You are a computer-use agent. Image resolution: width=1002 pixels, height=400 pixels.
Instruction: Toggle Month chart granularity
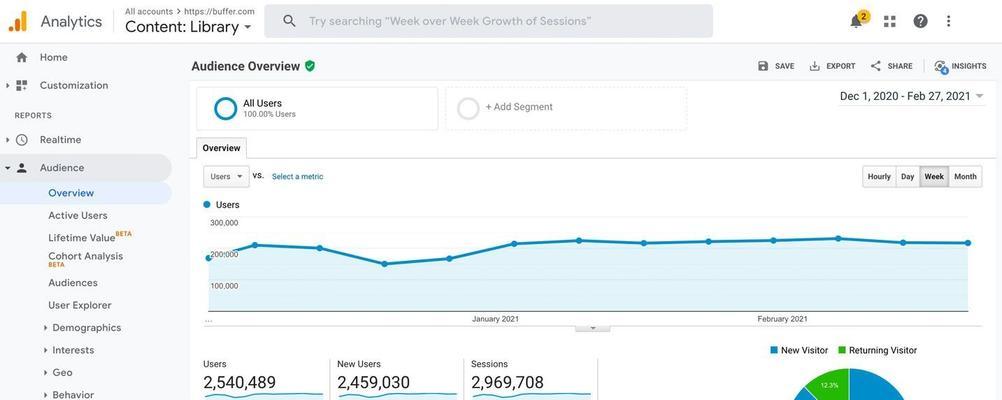[965, 177]
